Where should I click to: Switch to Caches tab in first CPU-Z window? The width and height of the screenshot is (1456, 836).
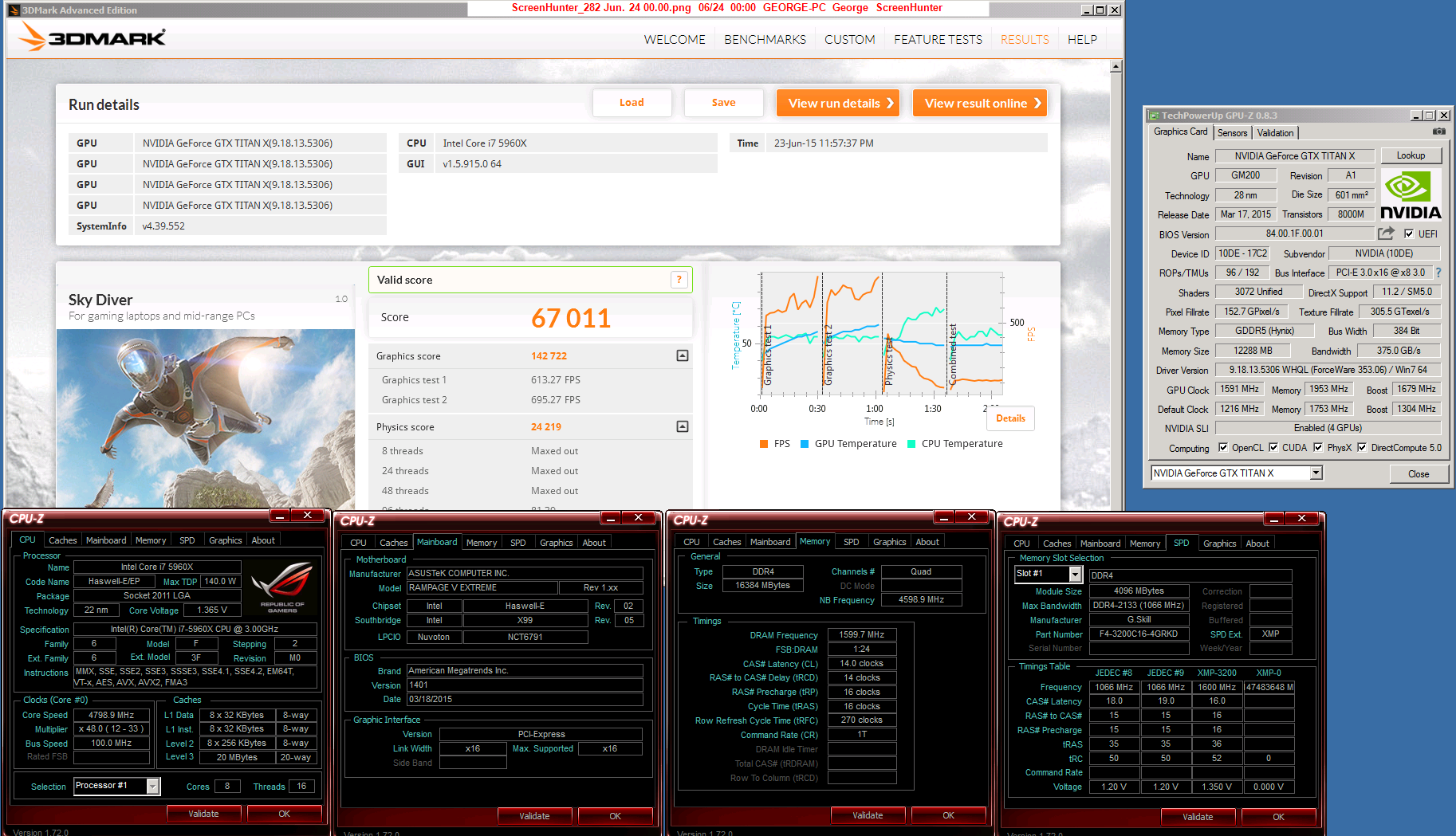point(62,540)
